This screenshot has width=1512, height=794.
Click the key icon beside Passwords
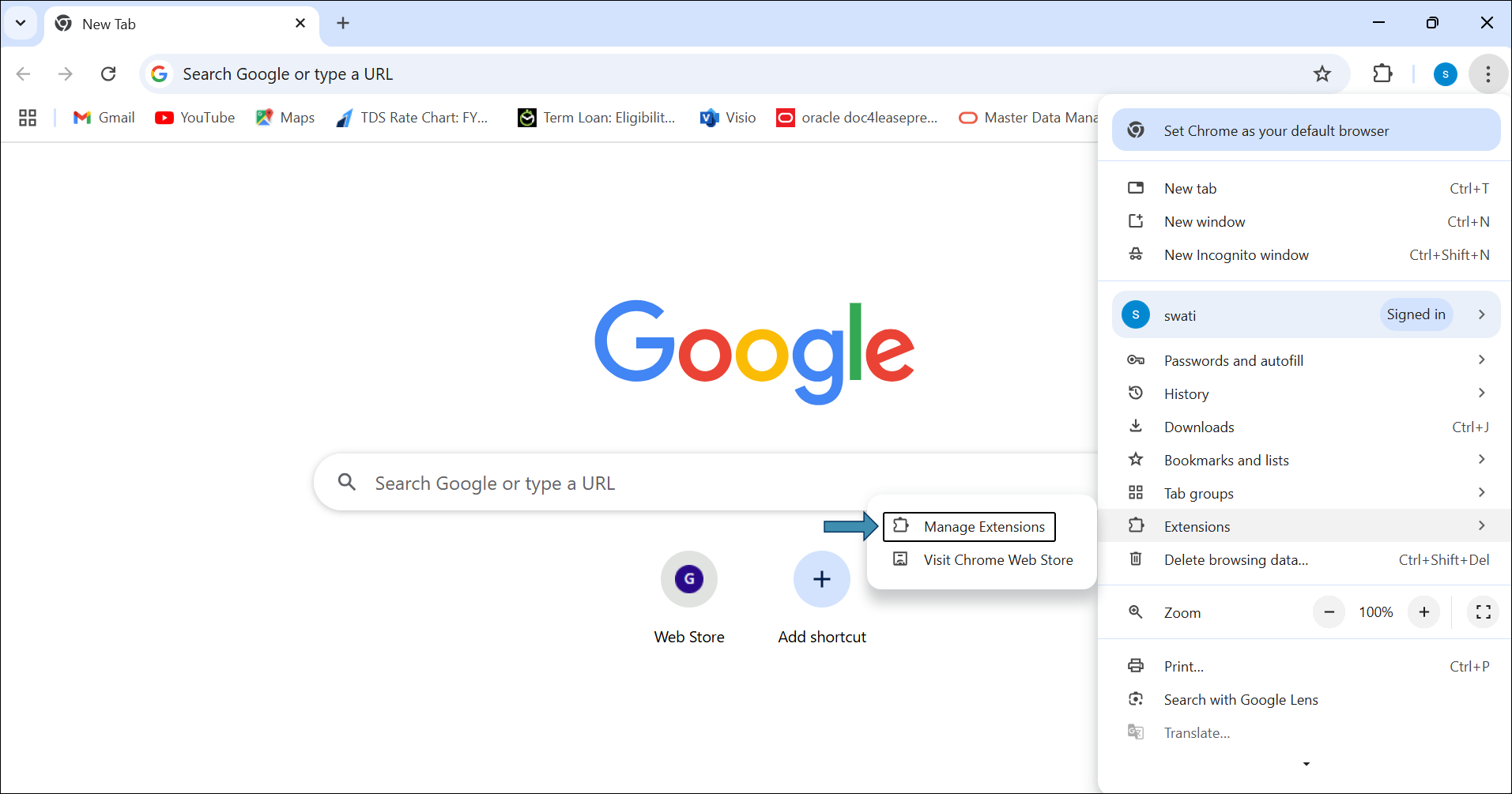point(1136,360)
